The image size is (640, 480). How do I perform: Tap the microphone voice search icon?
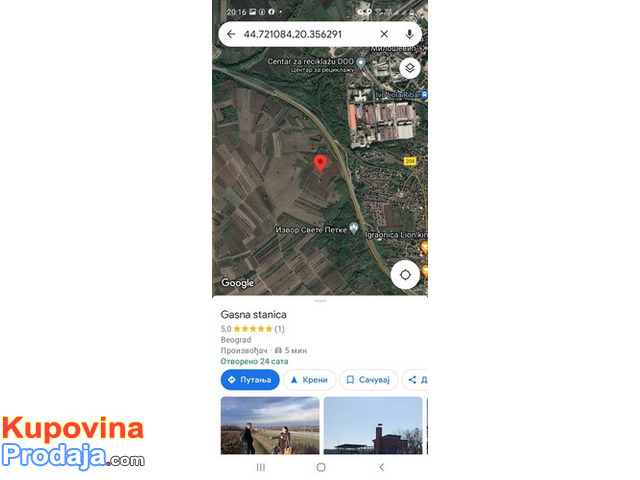[x=409, y=34]
